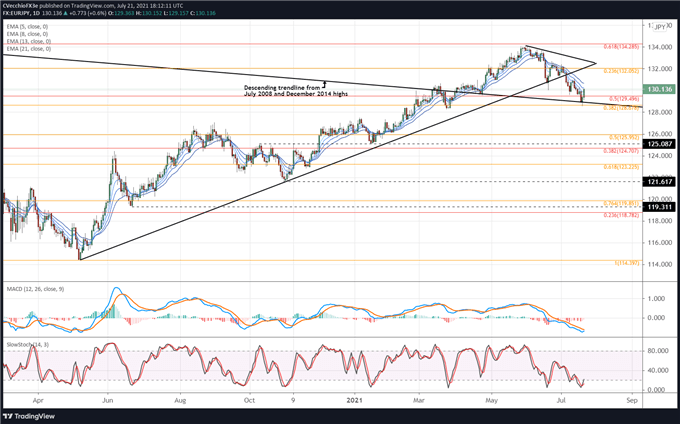Image resolution: width=680 pixels, height=424 pixels.
Task: Click the May label on time axis
Action: tap(491, 400)
